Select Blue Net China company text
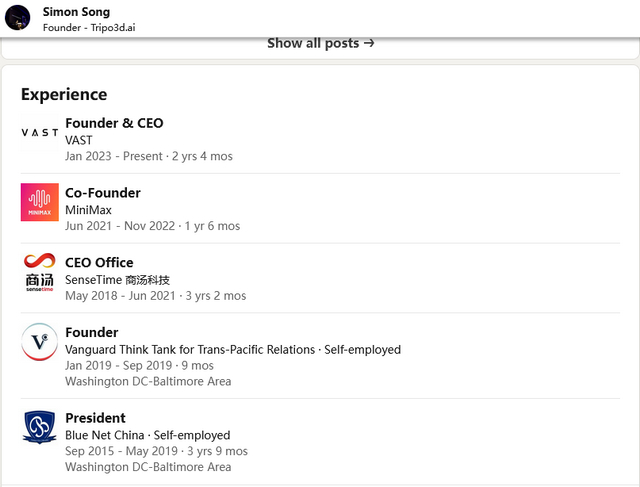This screenshot has width=640, height=487. [105, 435]
